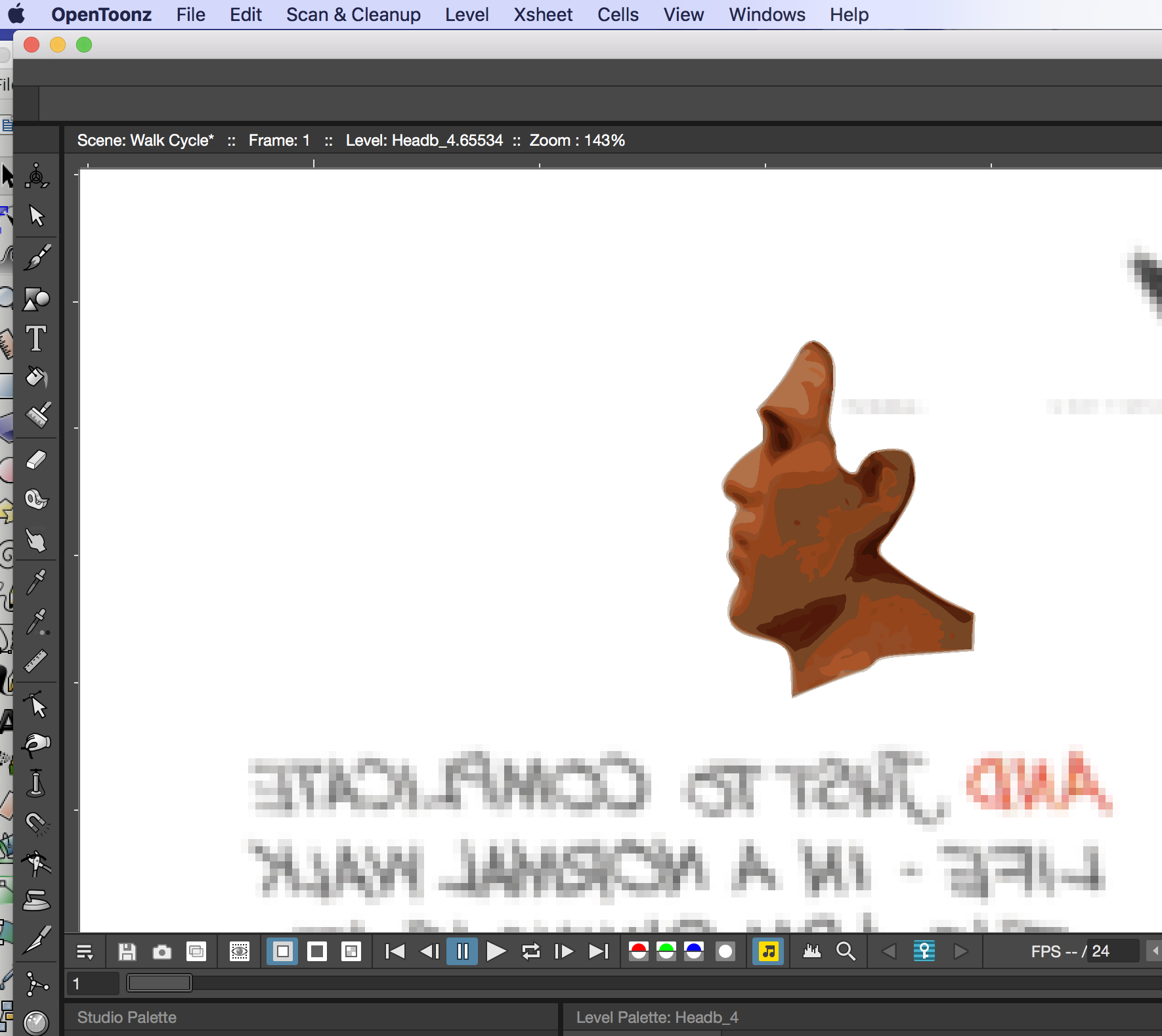1162x1036 pixels.
Task: Mute the scene audio toggle
Action: 769,951
